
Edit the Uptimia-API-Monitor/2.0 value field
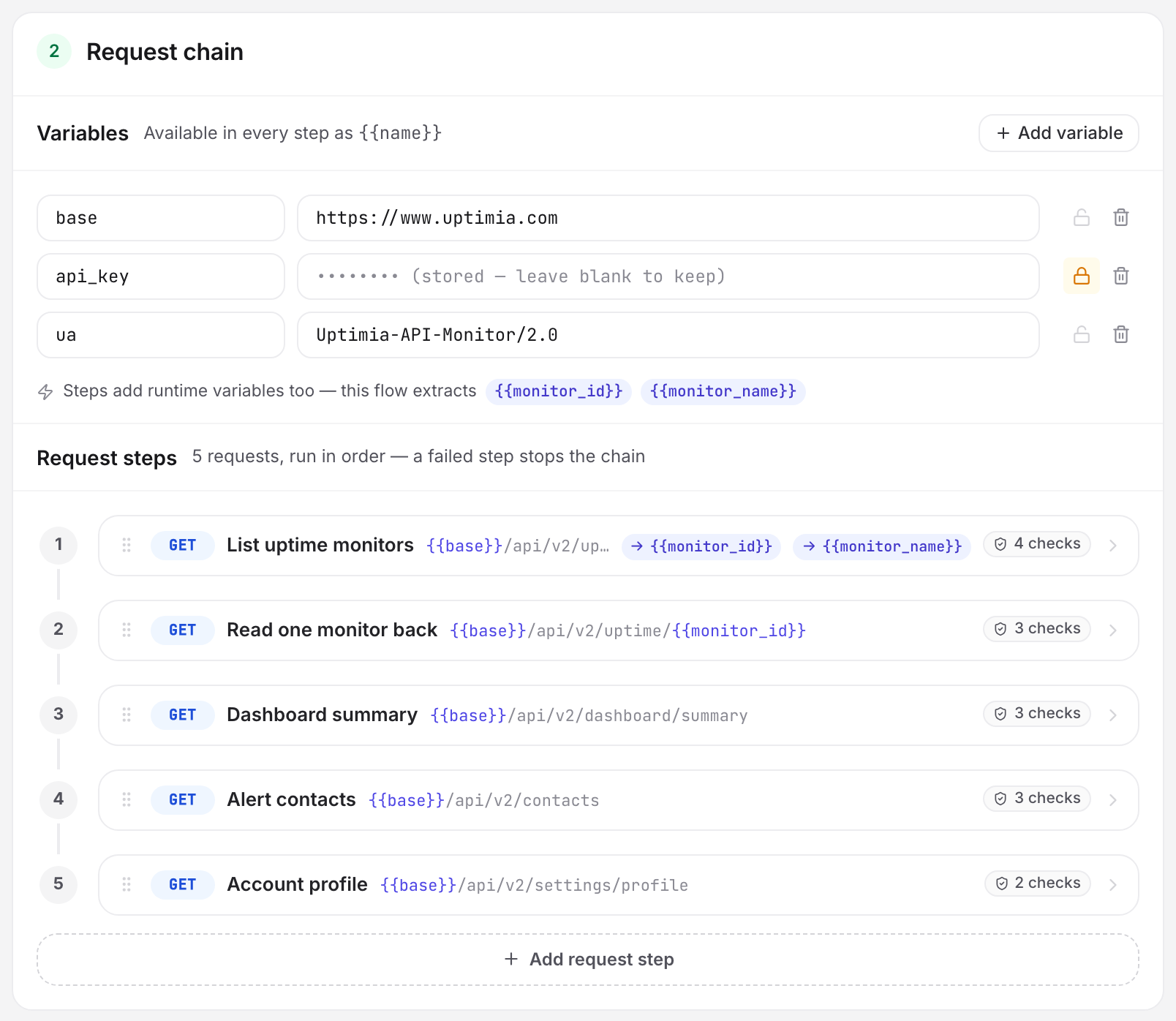tap(668, 335)
